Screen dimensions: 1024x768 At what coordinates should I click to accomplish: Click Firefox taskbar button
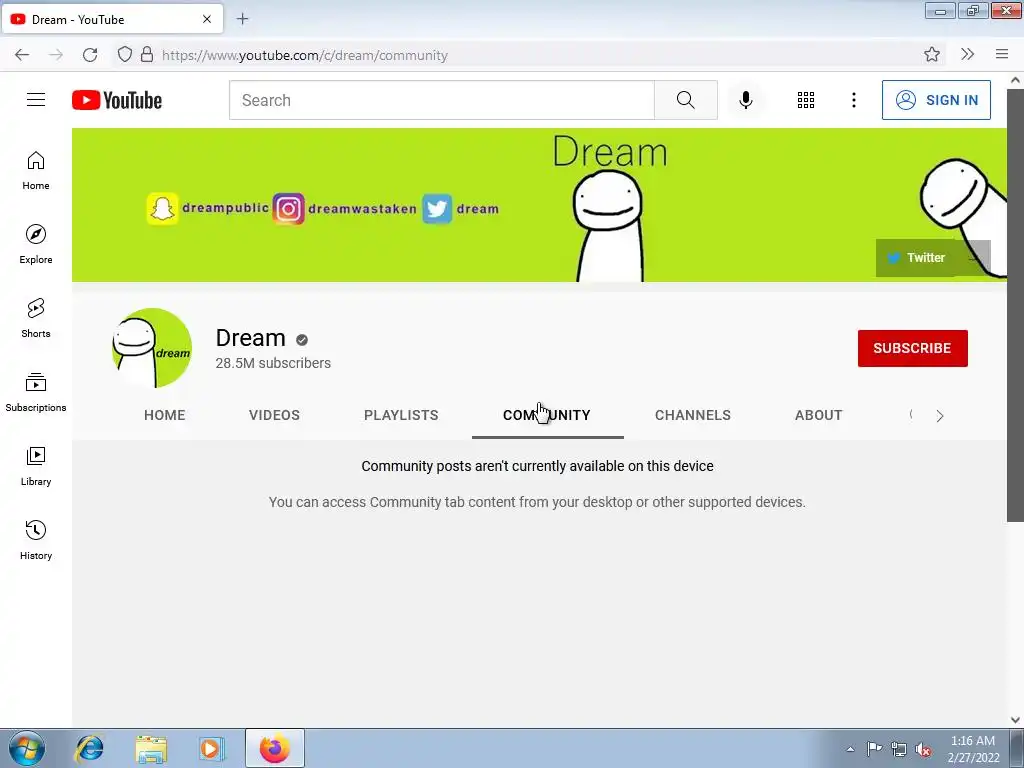(x=274, y=748)
